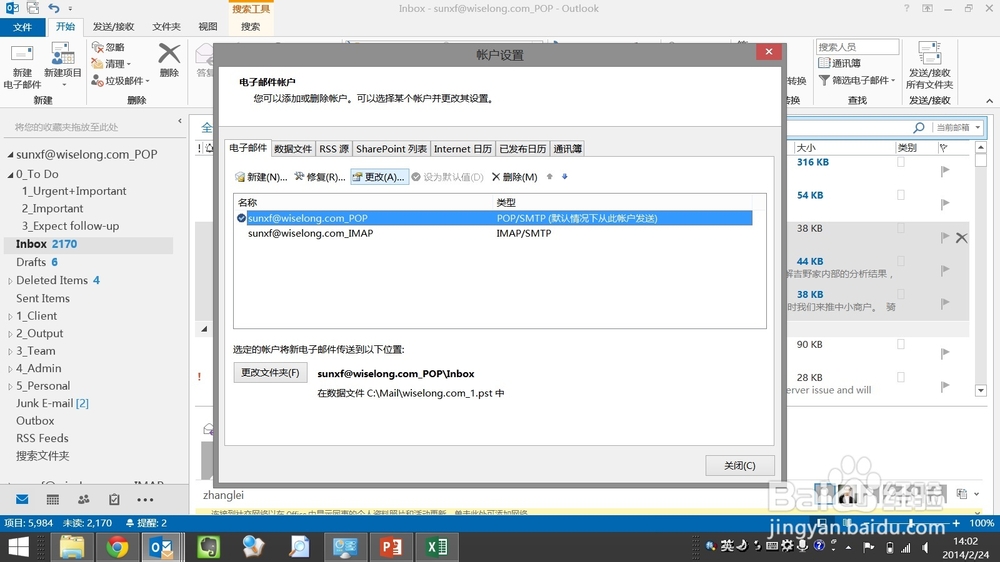Screen dimensions: 1000x562
Task: Click Send/Receive All Folders ribbon icon
Action: click(x=929, y=53)
